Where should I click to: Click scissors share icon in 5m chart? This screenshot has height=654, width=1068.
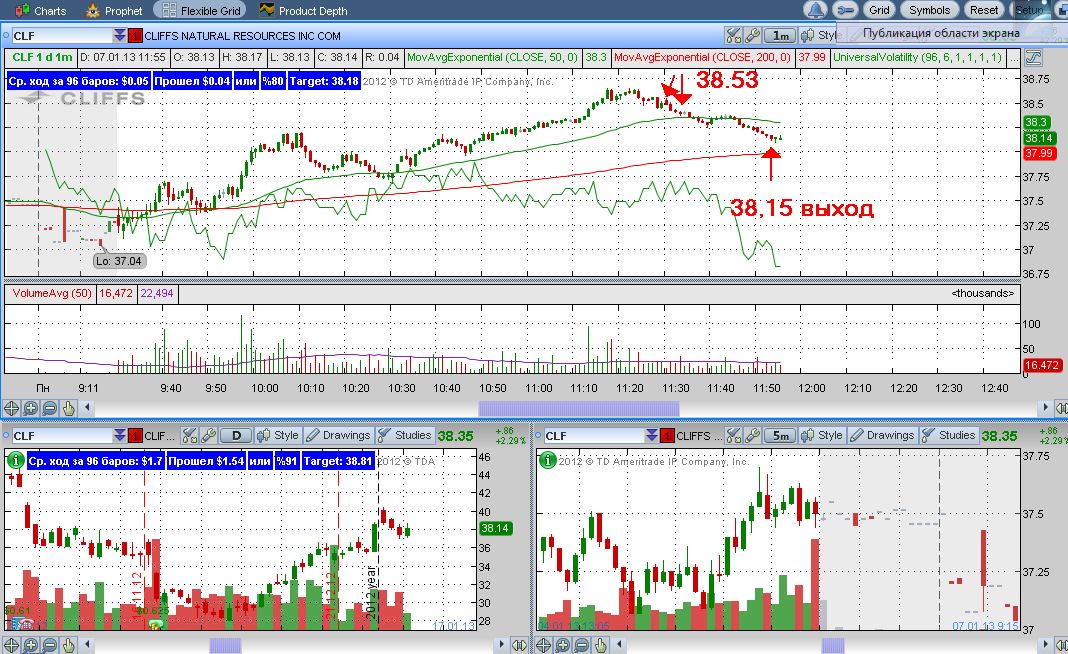[x=733, y=435]
